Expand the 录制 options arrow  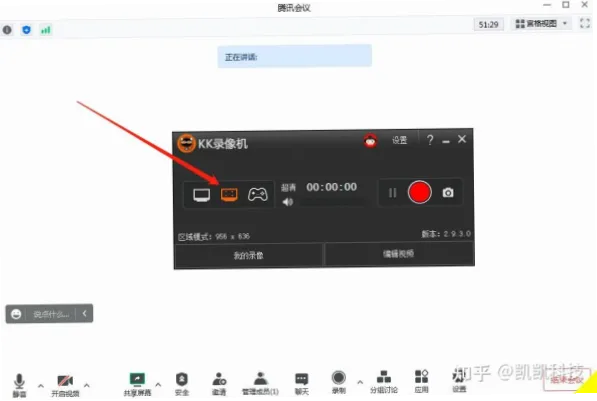(360, 382)
